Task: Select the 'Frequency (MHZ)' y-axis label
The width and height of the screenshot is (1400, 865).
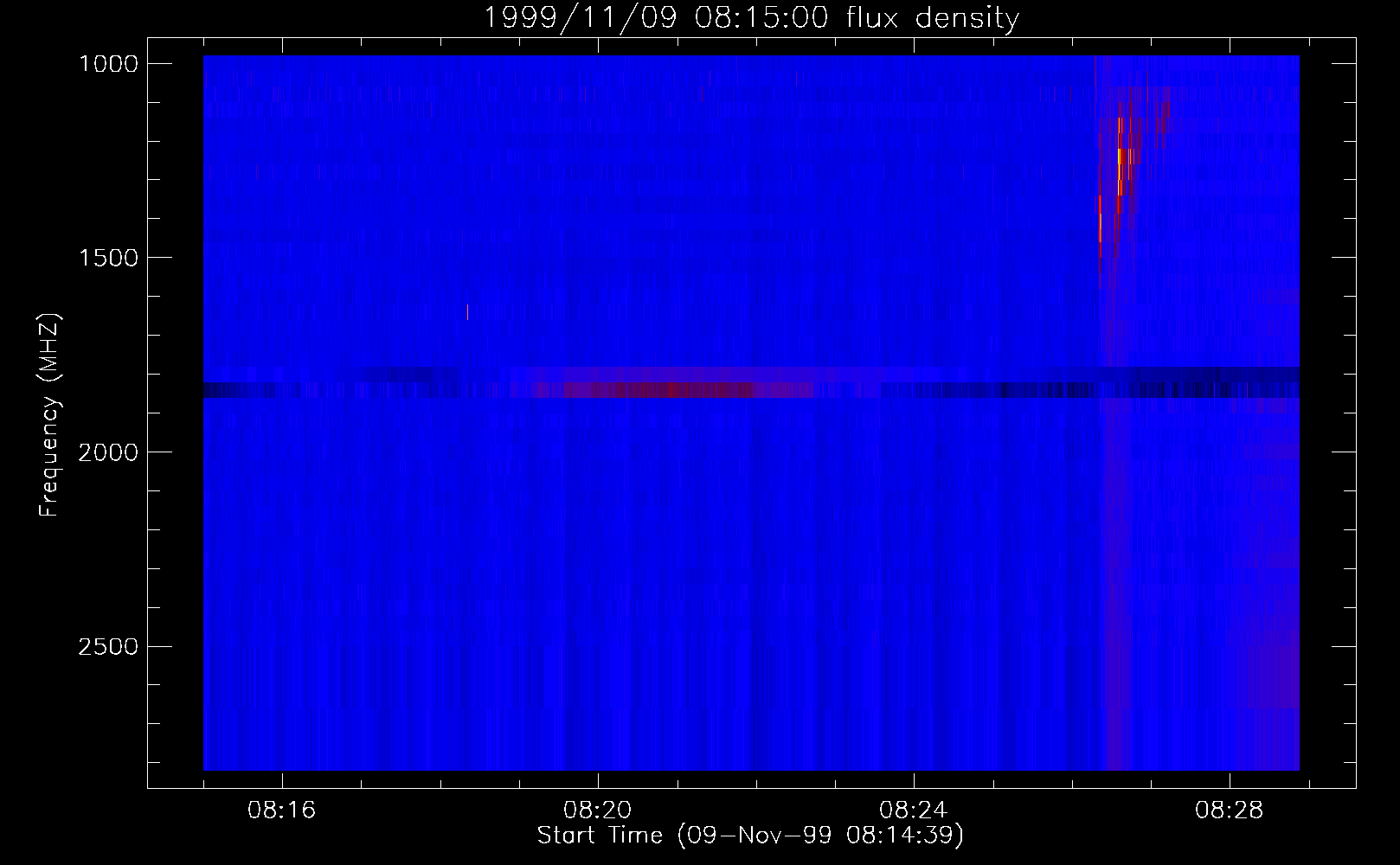Action: (49, 414)
